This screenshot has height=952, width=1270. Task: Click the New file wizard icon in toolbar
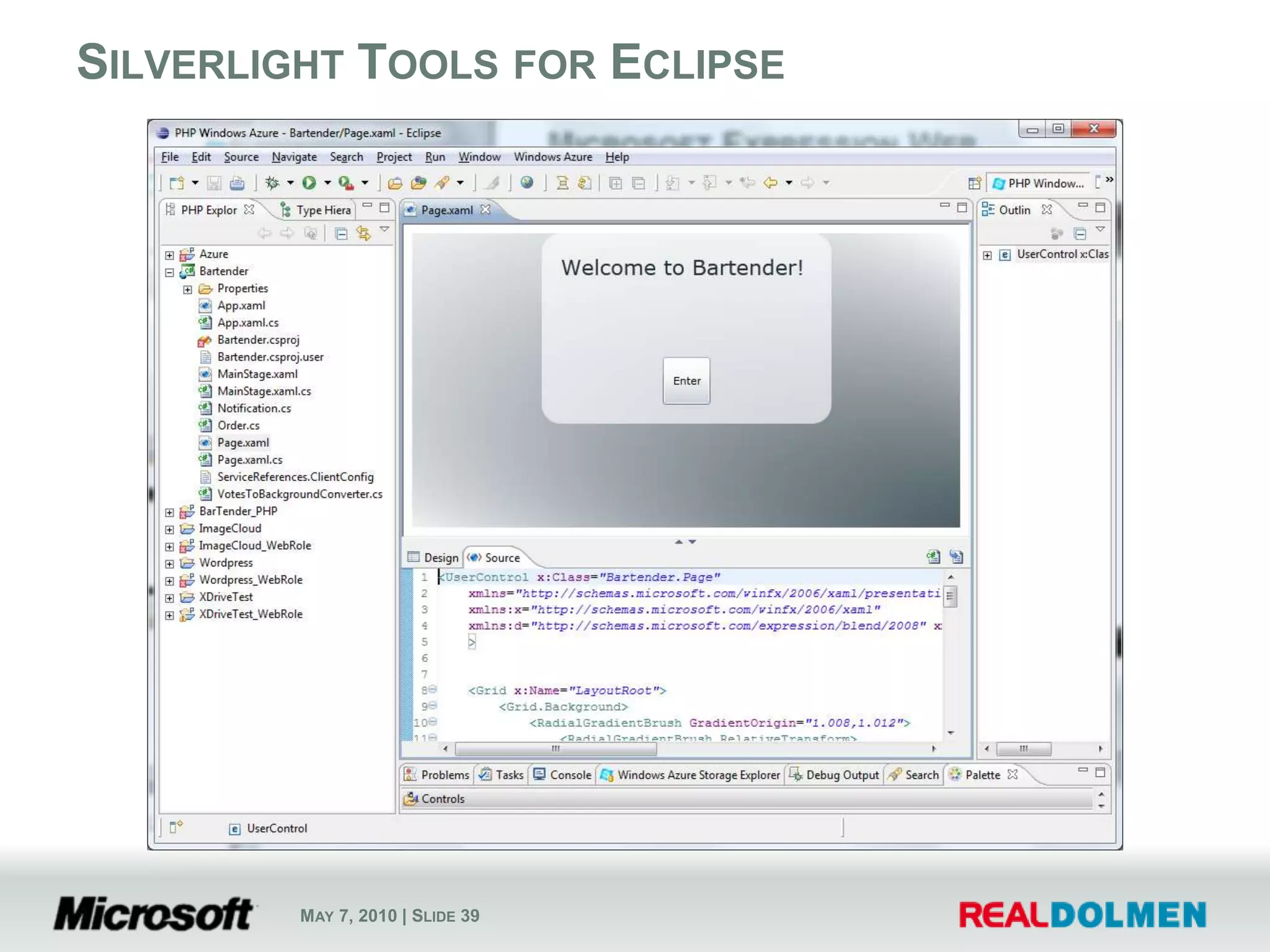click(x=177, y=183)
